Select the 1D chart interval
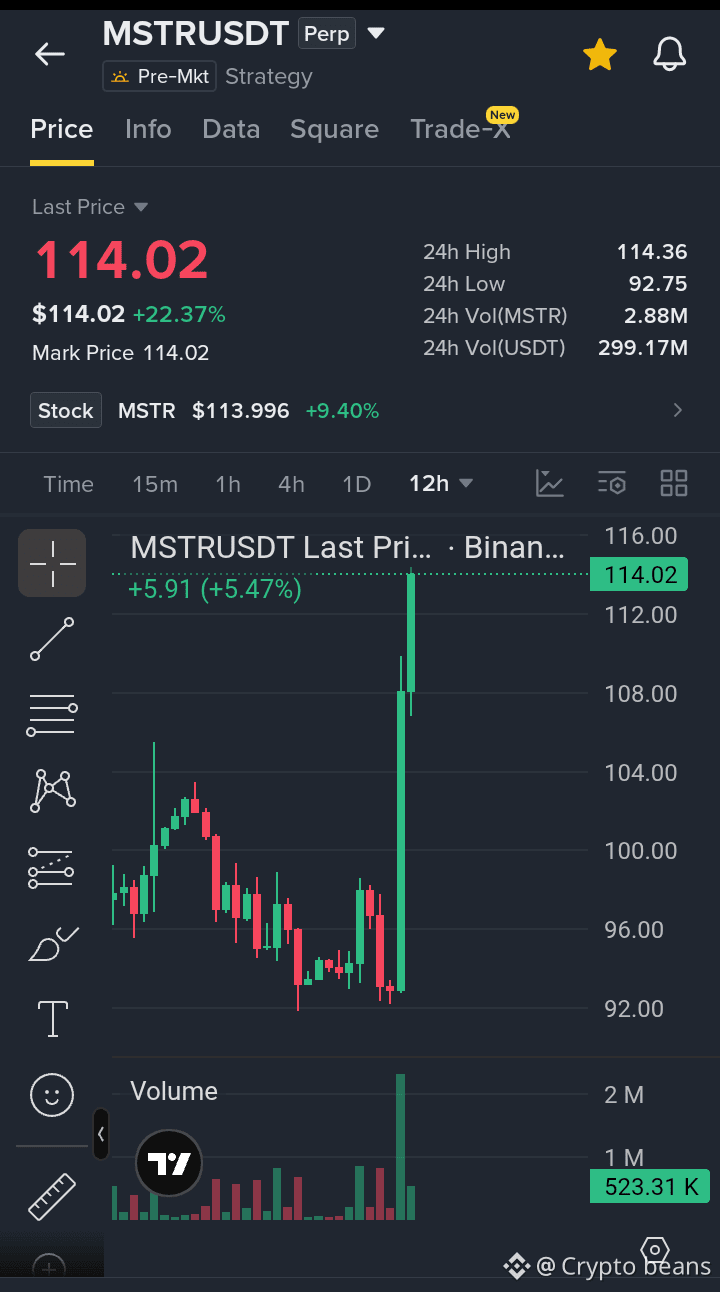720x1292 pixels. coord(356,484)
